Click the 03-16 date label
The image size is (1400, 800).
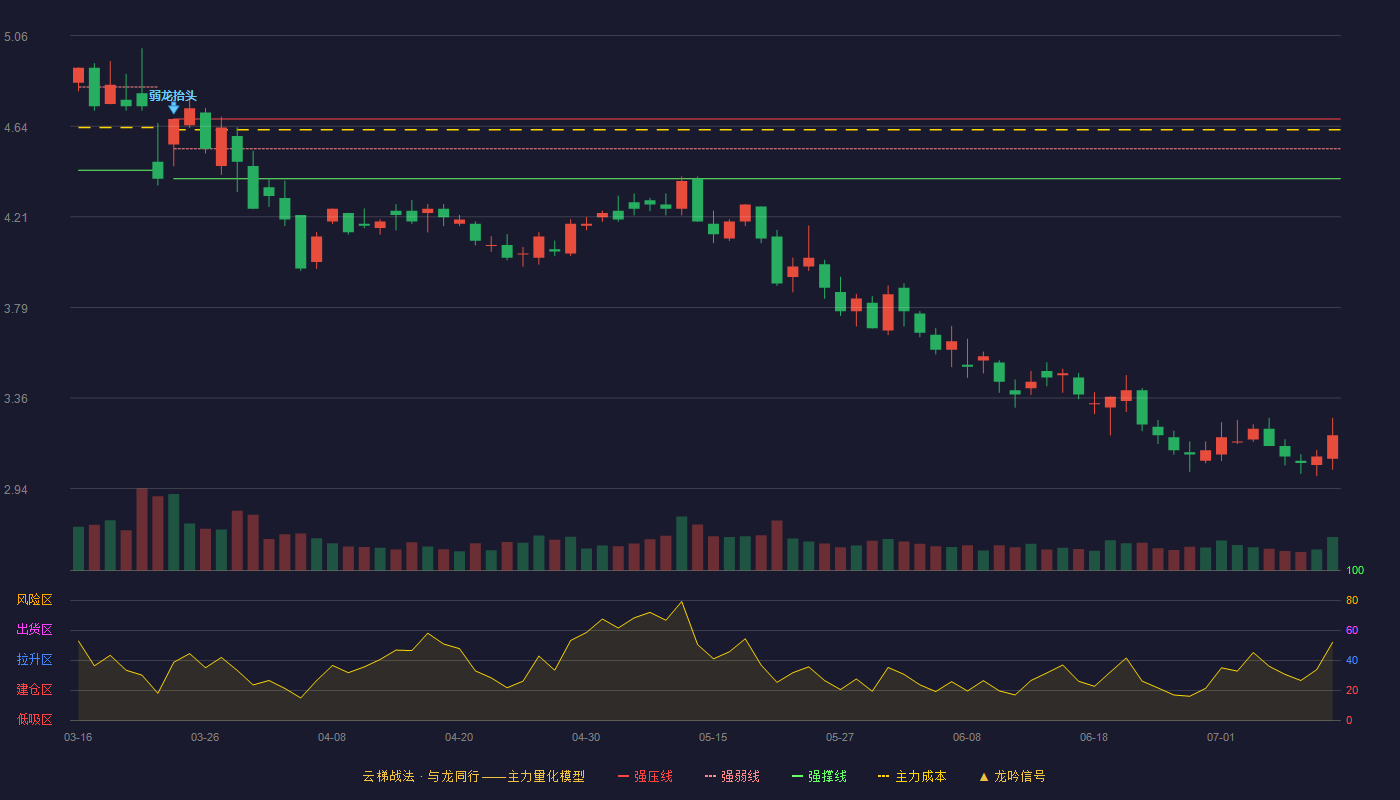click(78, 737)
